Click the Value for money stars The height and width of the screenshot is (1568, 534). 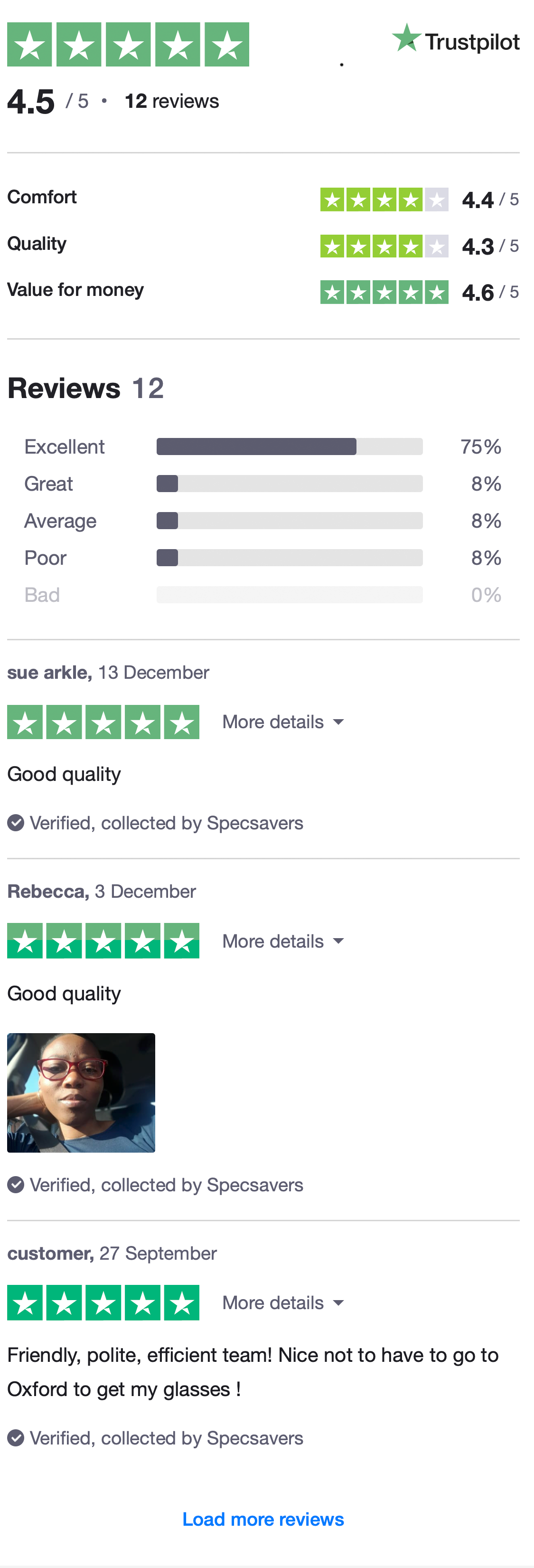[x=384, y=292]
